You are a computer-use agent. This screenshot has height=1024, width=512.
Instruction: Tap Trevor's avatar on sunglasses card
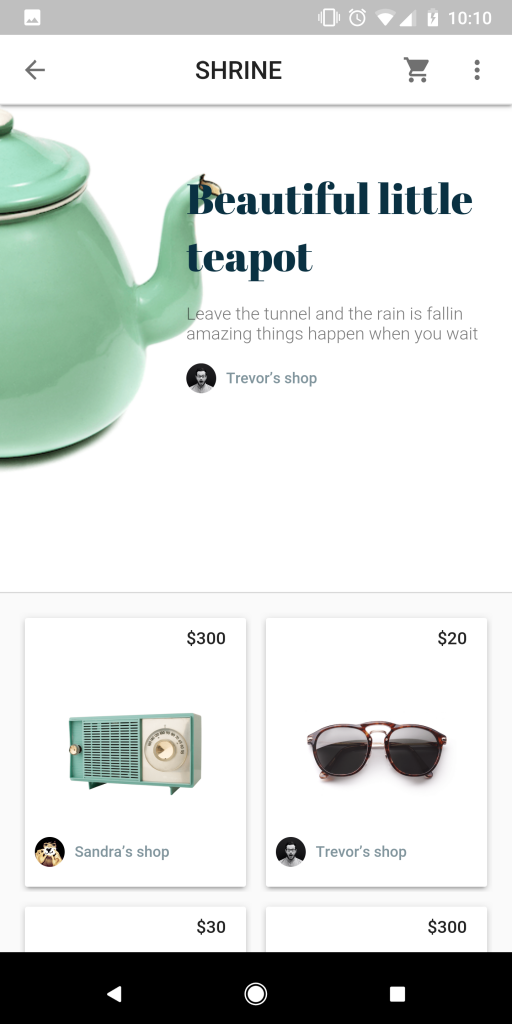(291, 852)
